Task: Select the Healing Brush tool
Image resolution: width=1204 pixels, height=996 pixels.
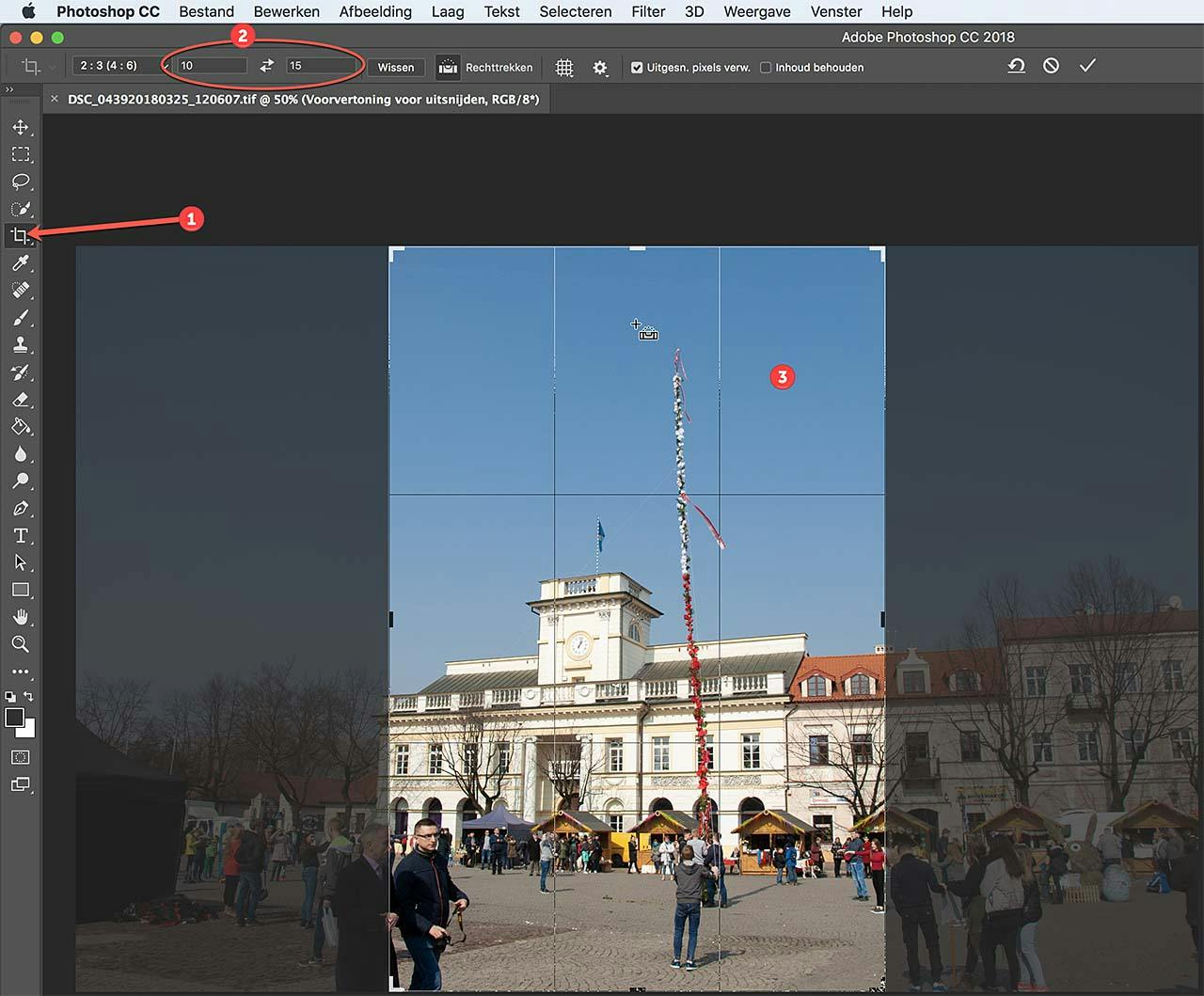Action: 21,291
